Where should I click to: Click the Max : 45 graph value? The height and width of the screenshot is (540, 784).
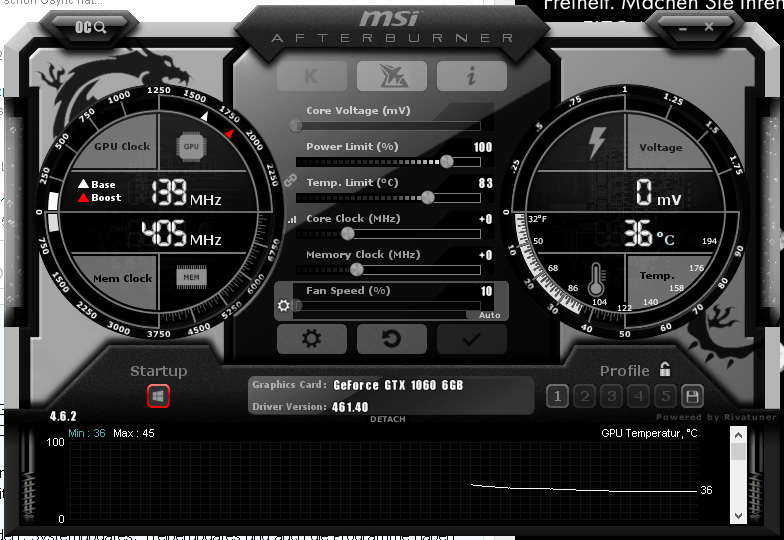point(134,433)
